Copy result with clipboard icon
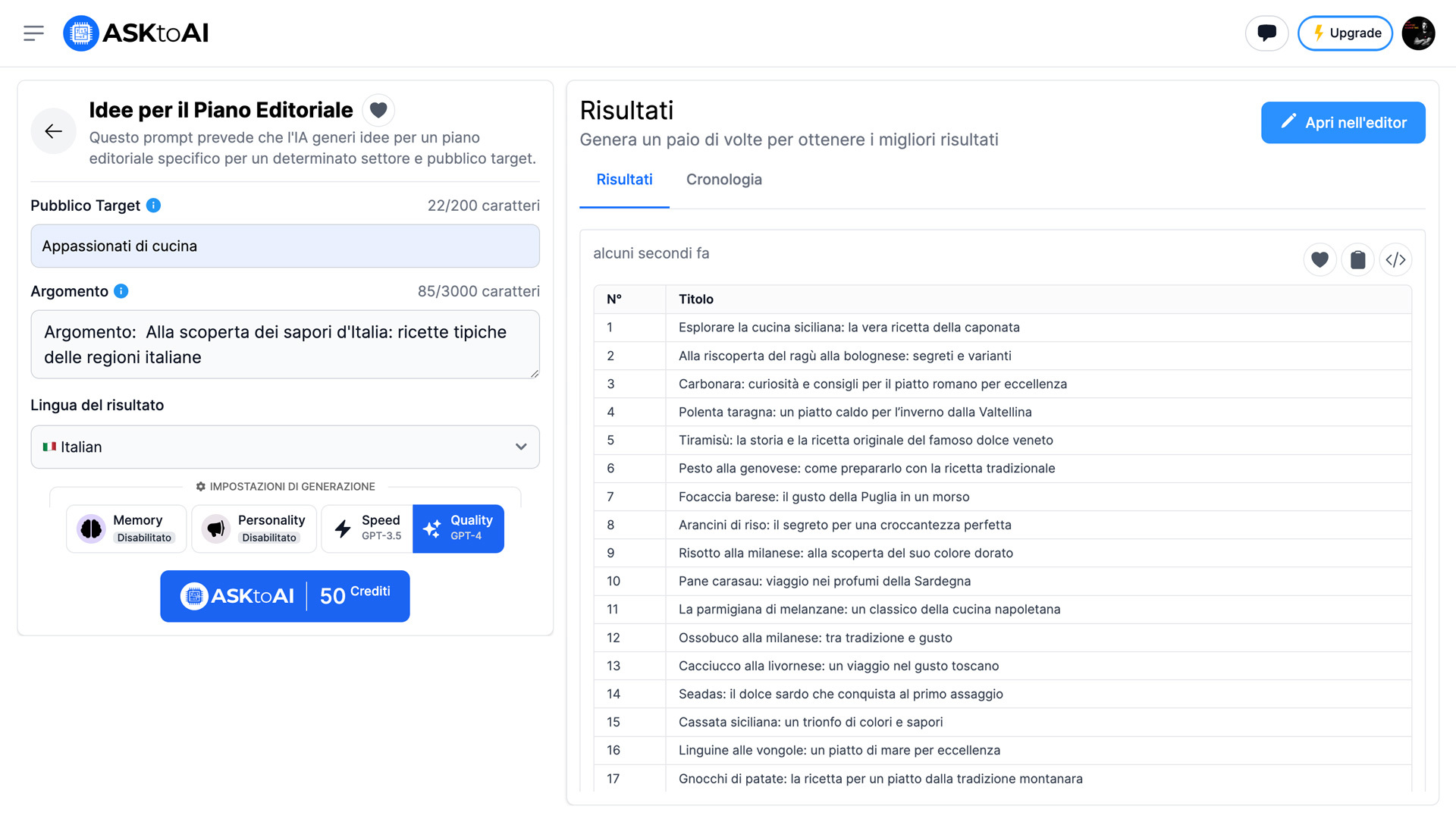1456x822 pixels. 1357,260
